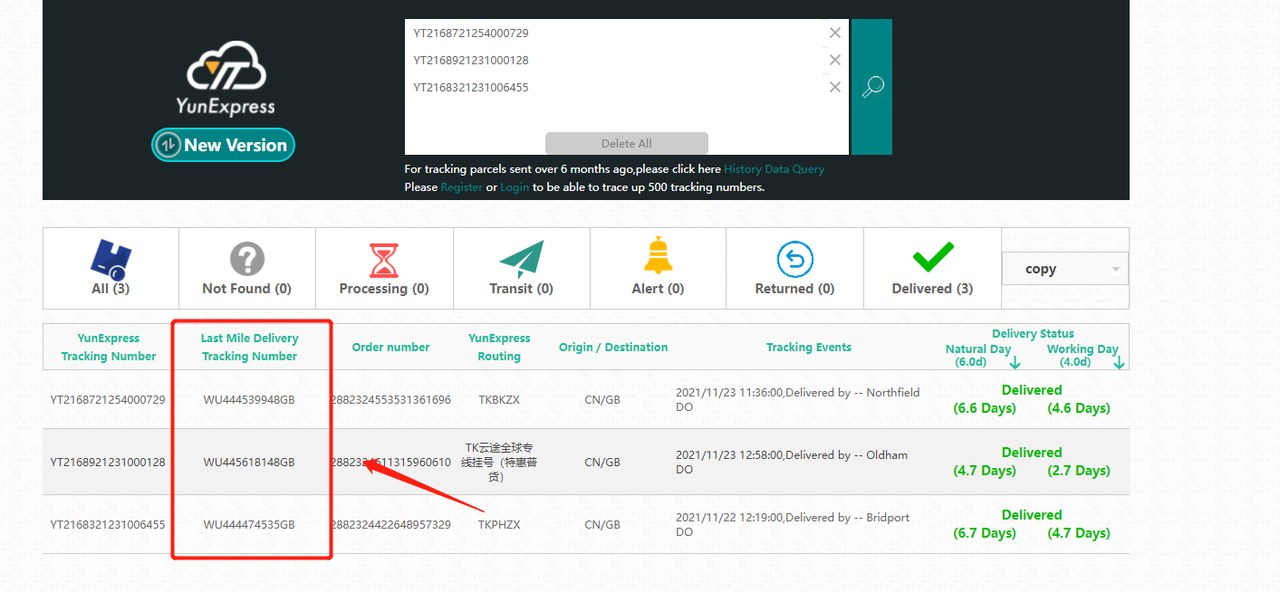Select the Not Found (0) filter tab
1280x592 pixels.
(247, 268)
